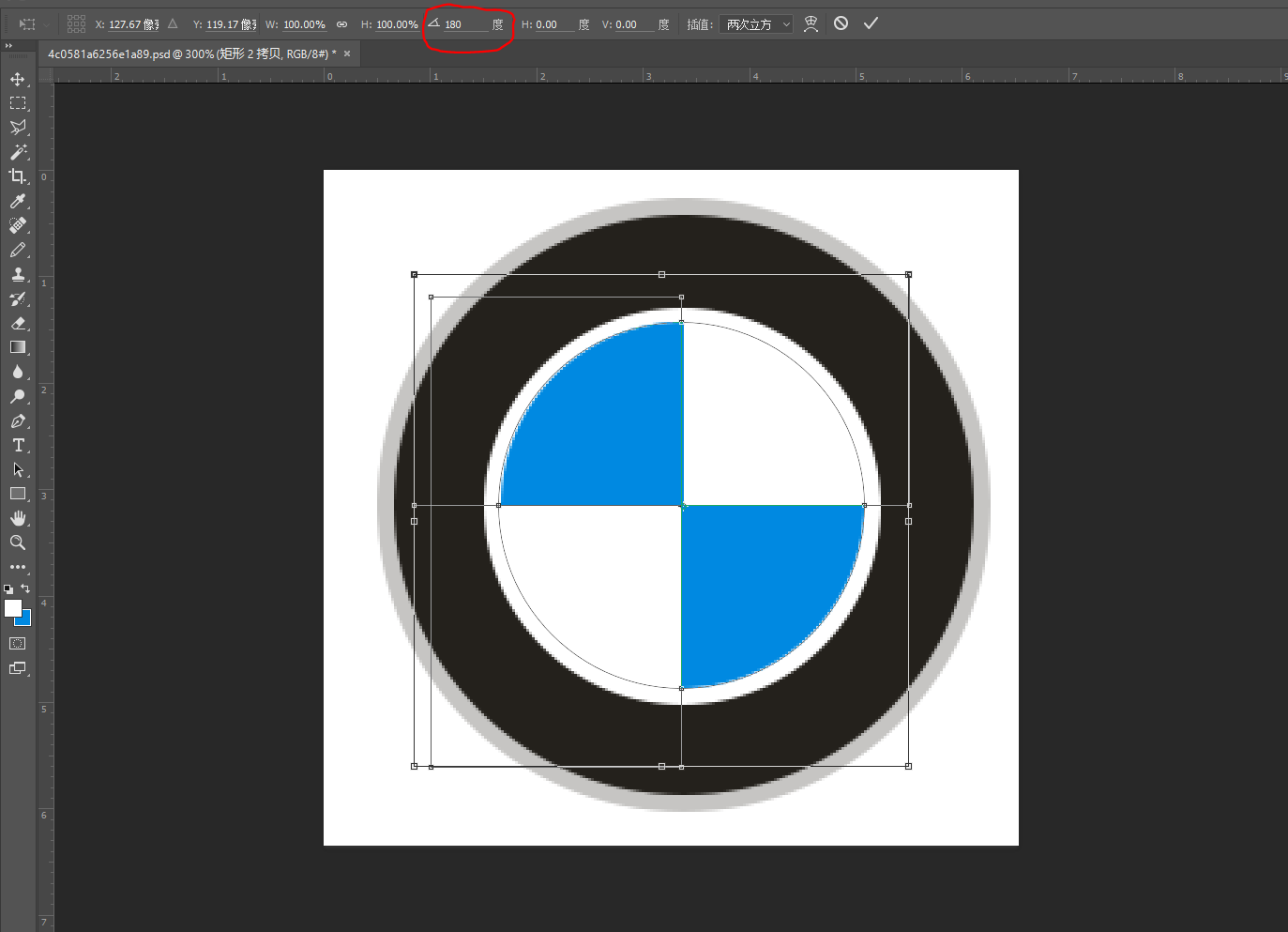The width and height of the screenshot is (1288, 932).
Task: Click the 插值 interpolation label
Action: coord(700,24)
